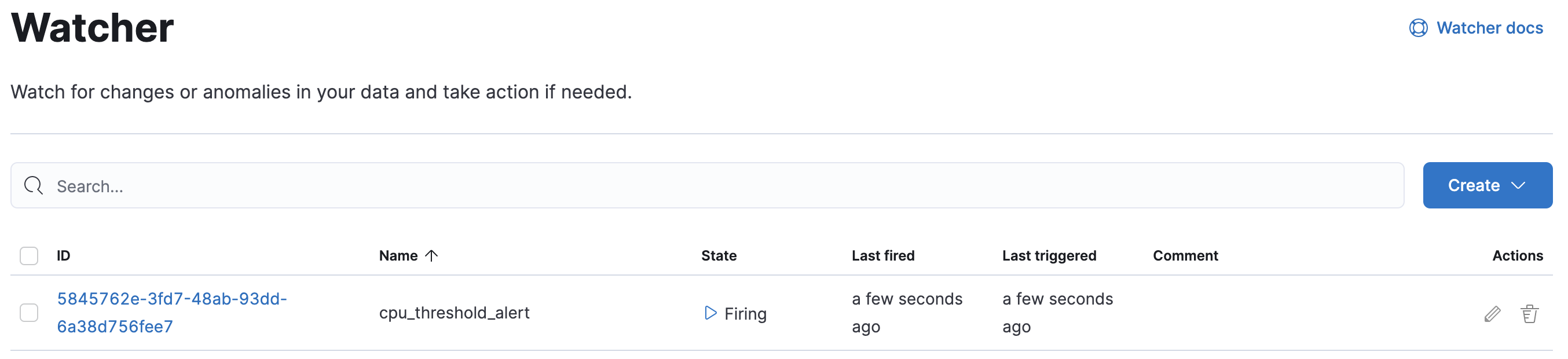
Task: Click the Name column header
Action: (x=398, y=255)
